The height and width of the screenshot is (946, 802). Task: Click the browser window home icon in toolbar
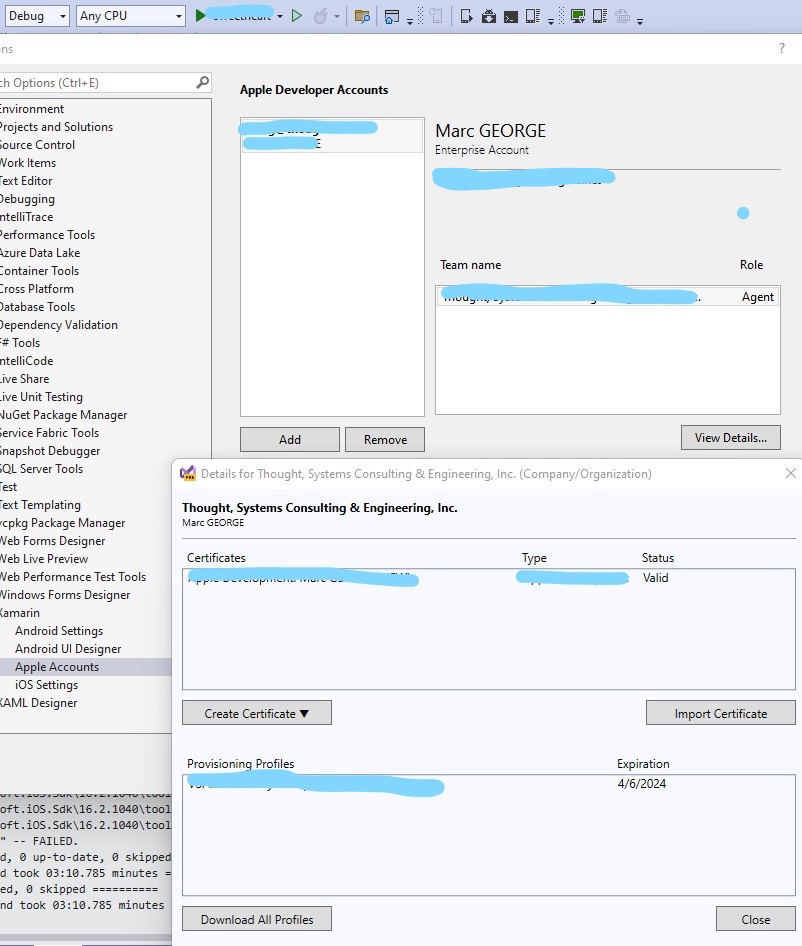pos(392,16)
